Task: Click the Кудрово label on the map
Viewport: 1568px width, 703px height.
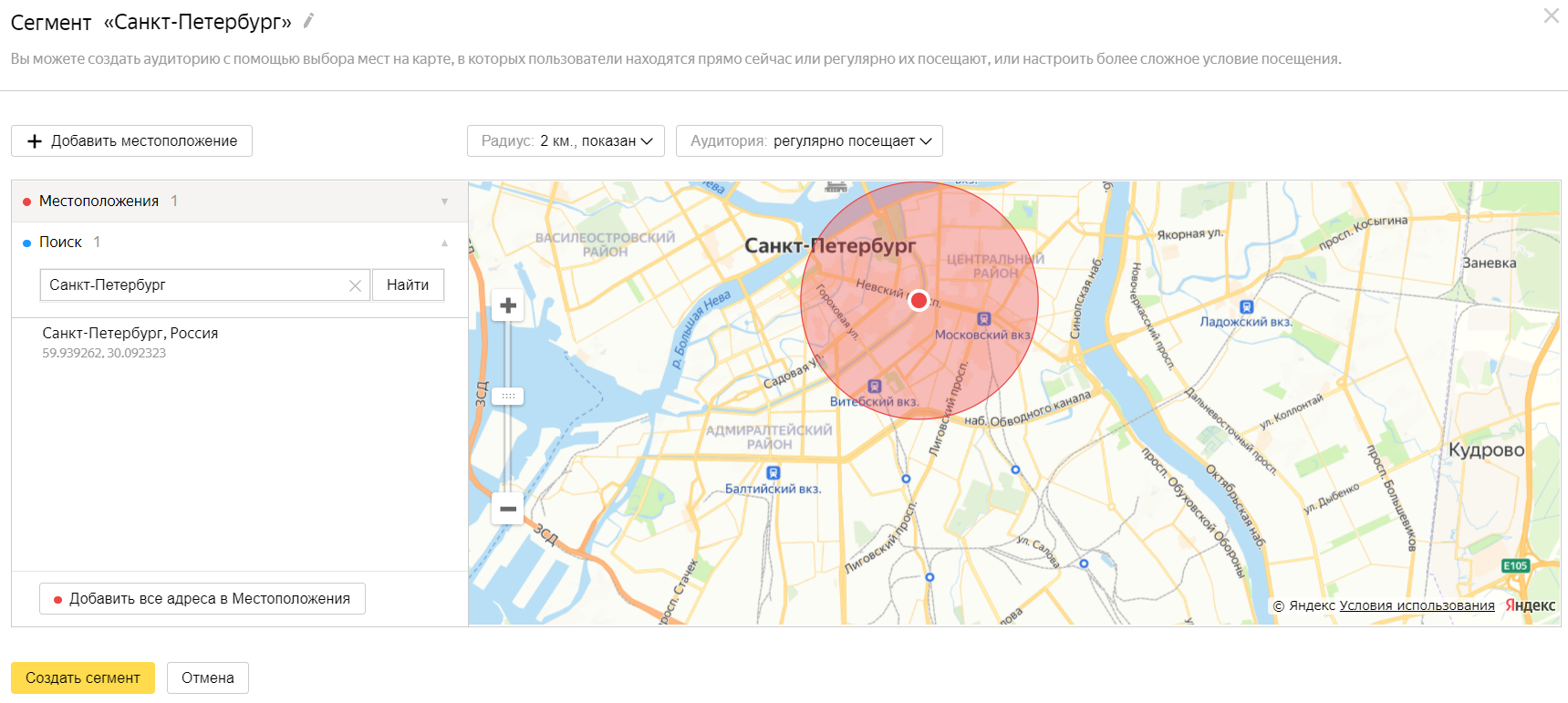Action: click(x=1486, y=450)
